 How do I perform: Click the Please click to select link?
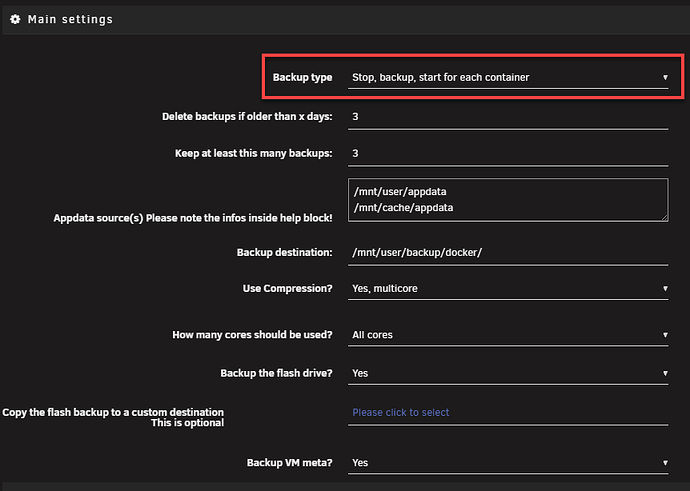click(x=401, y=412)
